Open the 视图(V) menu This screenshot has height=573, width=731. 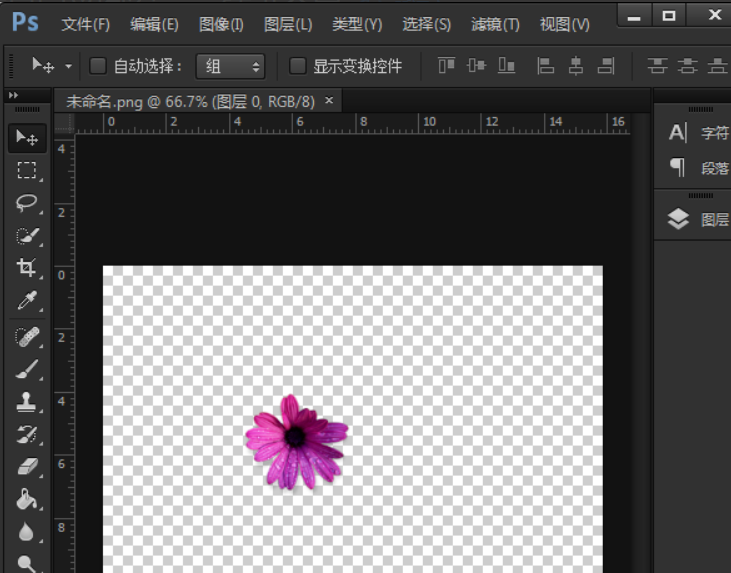[565, 24]
